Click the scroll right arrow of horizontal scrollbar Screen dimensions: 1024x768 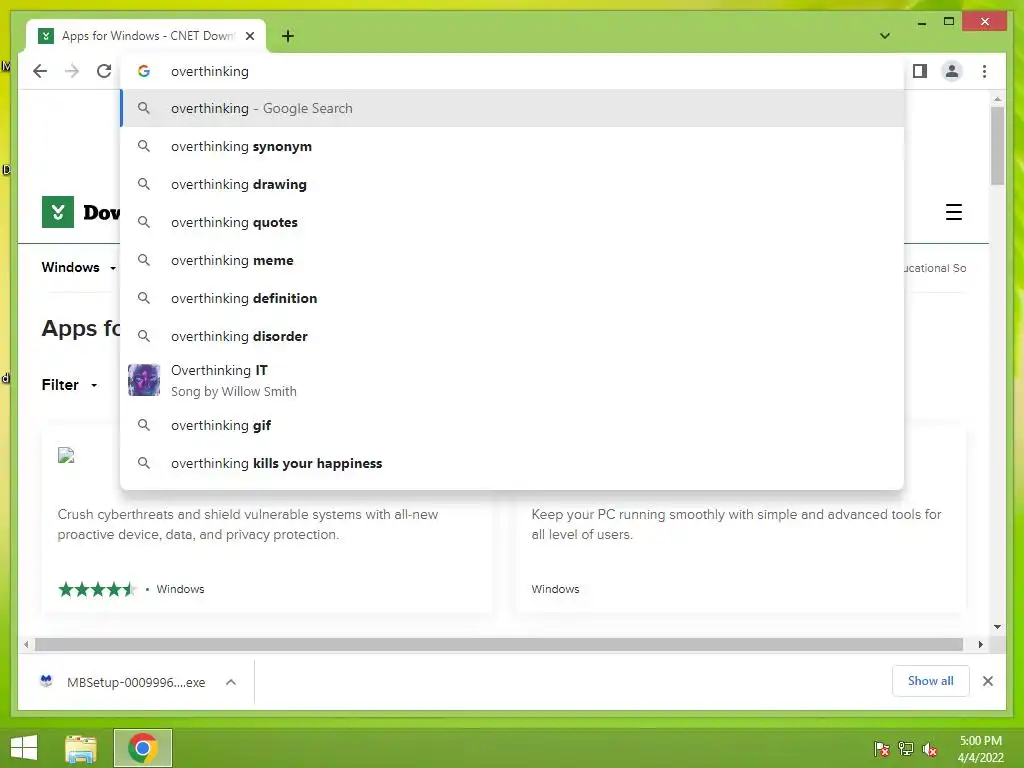[x=980, y=645]
